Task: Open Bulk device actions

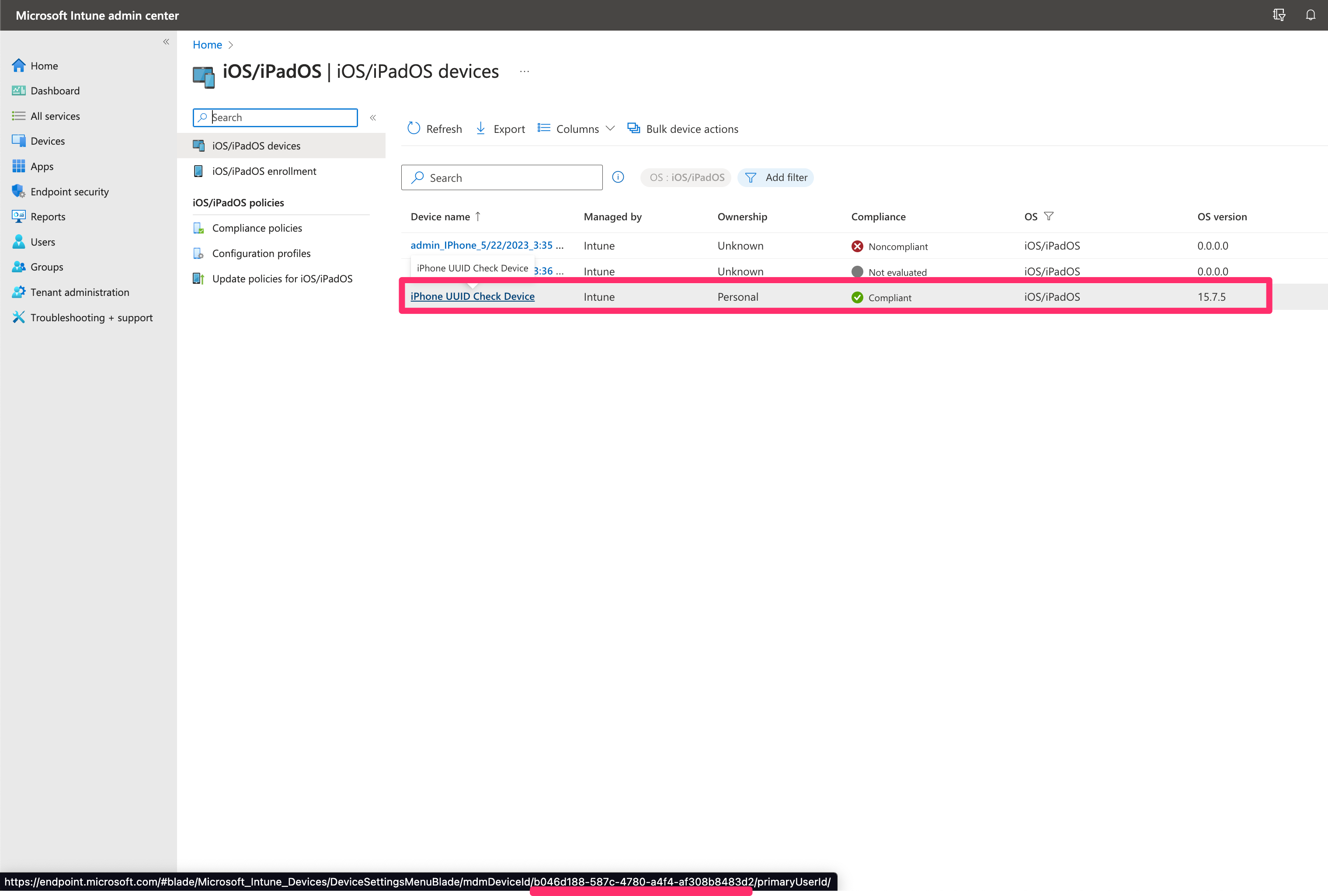Action: [x=682, y=128]
